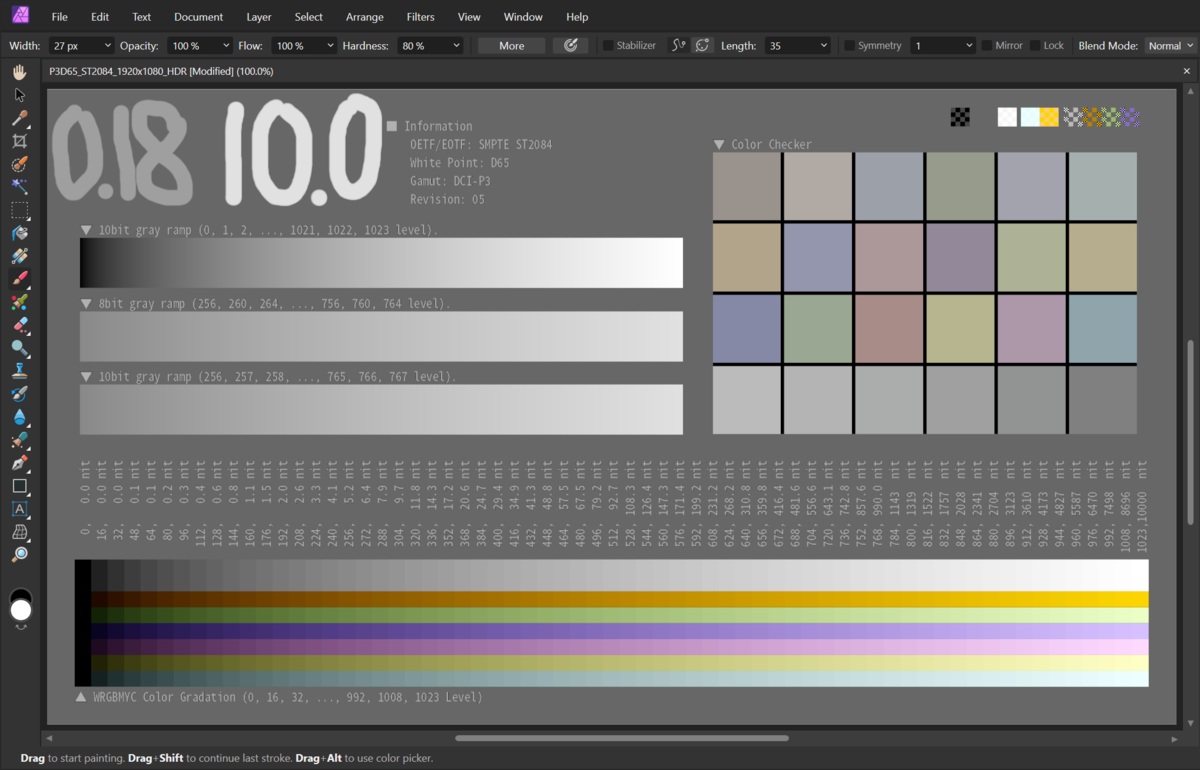1200x770 pixels.
Task: Click the white foreground color swatch
Action: pos(21,610)
